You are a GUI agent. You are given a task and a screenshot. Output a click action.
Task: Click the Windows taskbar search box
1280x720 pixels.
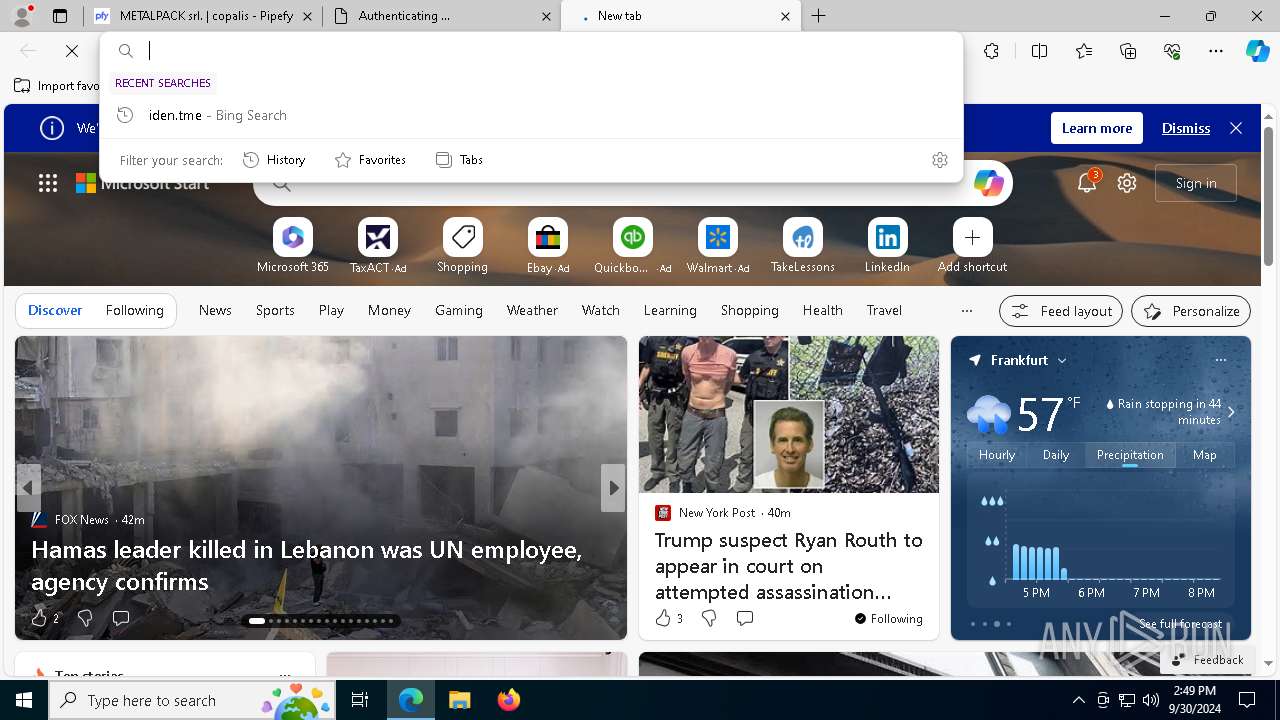coord(193,700)
